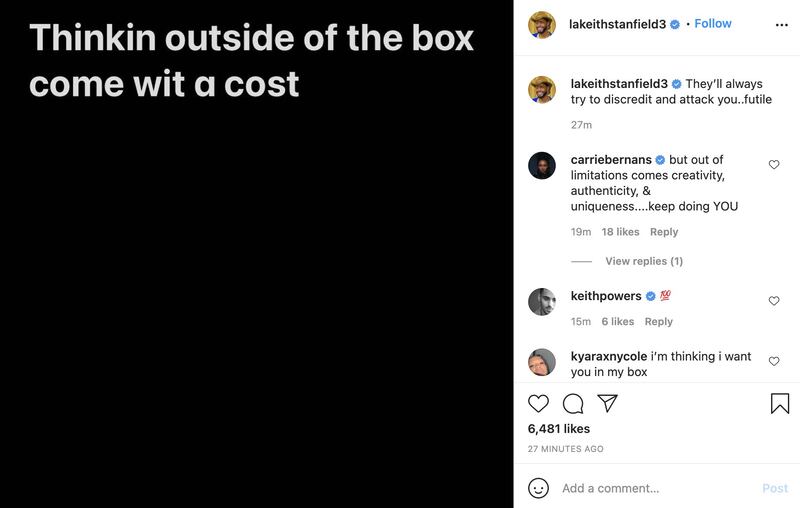
Task: Open the comment bubble icon
Action: click(573, 403)
